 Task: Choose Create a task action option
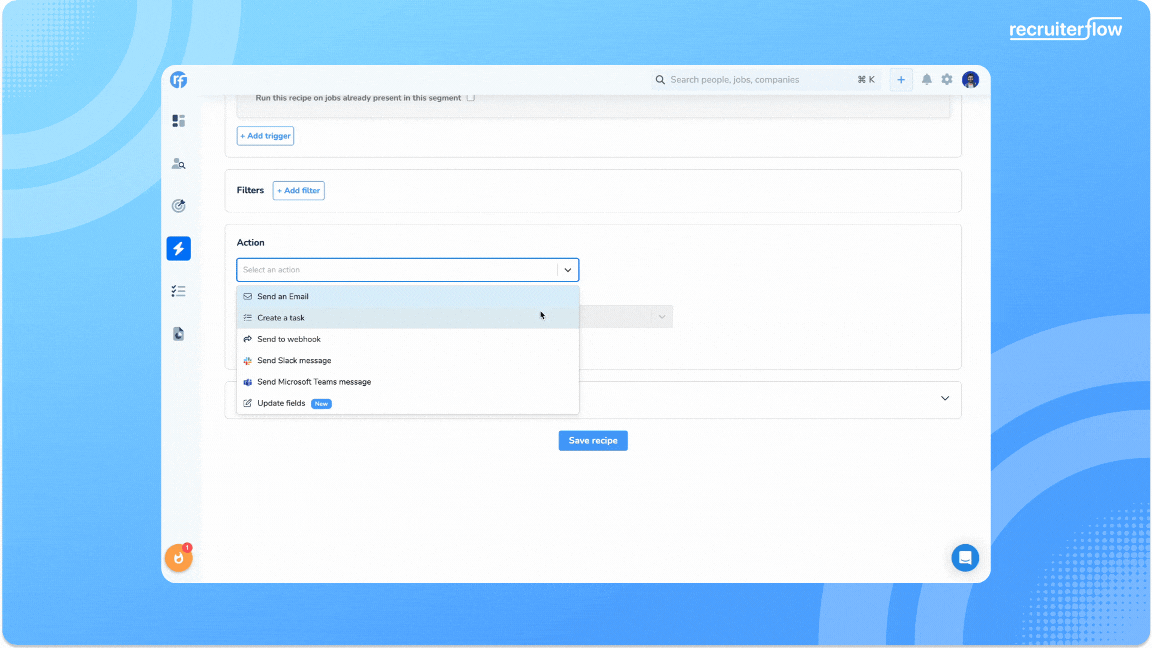[x=281, y=318]
